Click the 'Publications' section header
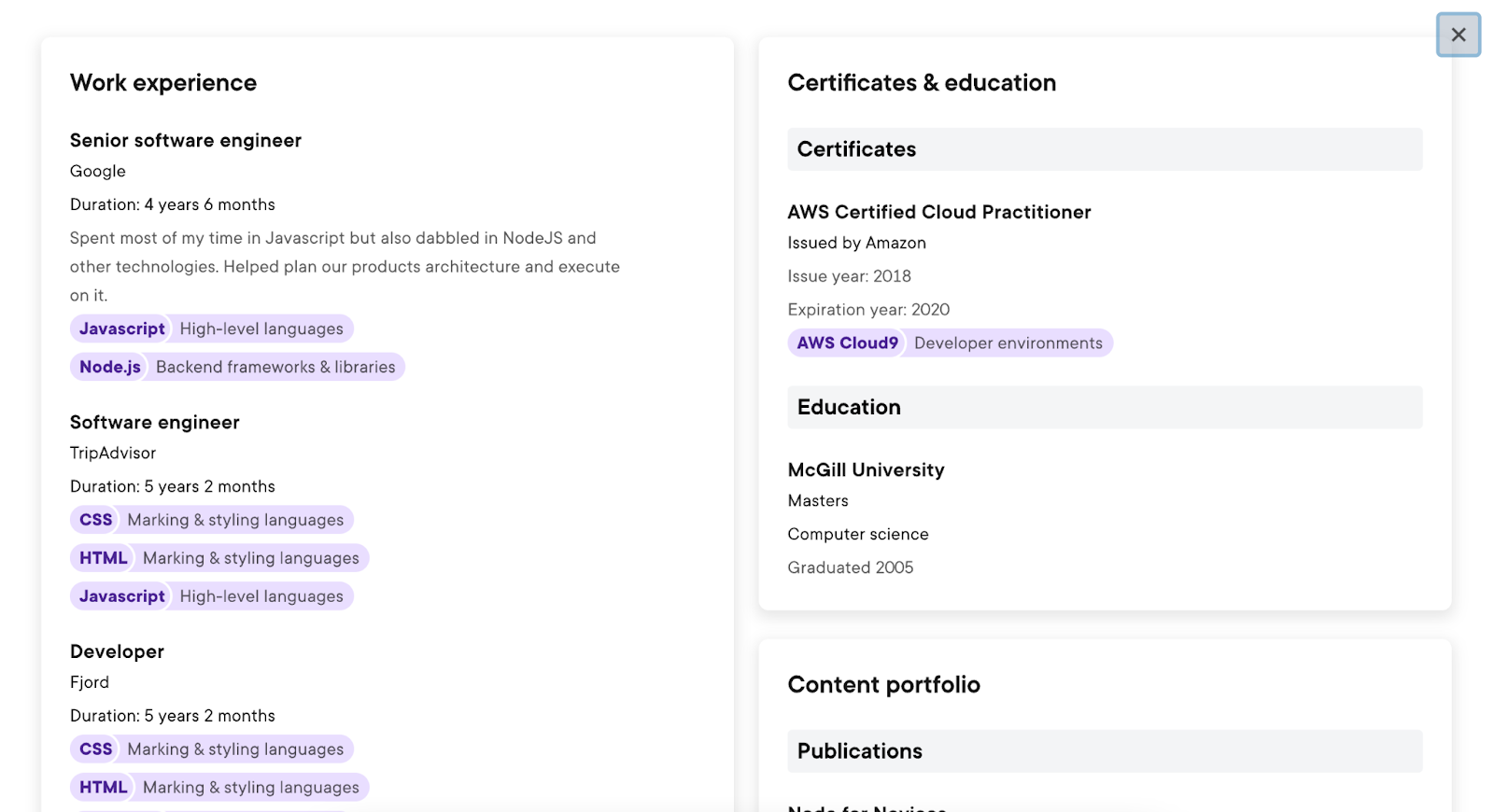The height and width of the screenshot is (812, 1494). [x=1106, y=751]
